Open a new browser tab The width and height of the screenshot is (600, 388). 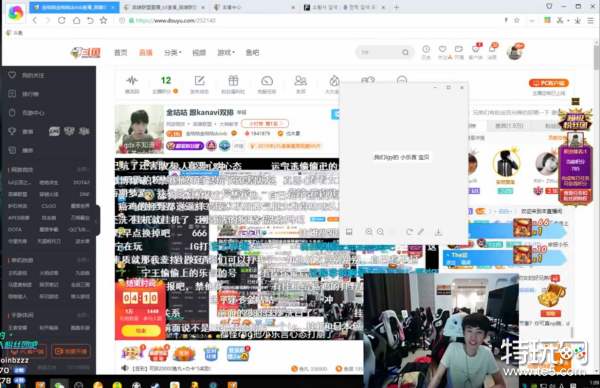pyautogui.click(x=396, y=7)
